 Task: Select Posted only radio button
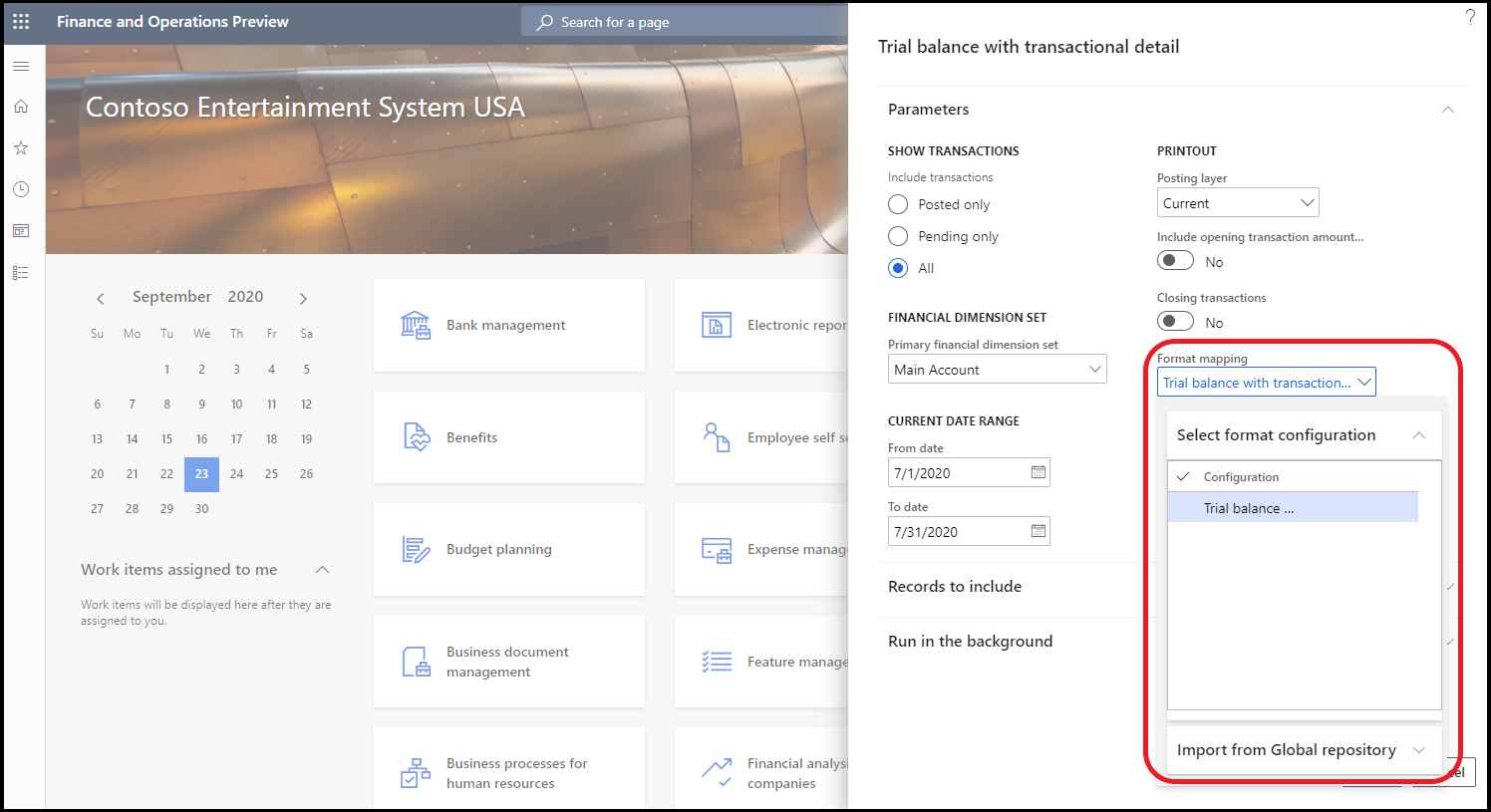coord(898,204)
